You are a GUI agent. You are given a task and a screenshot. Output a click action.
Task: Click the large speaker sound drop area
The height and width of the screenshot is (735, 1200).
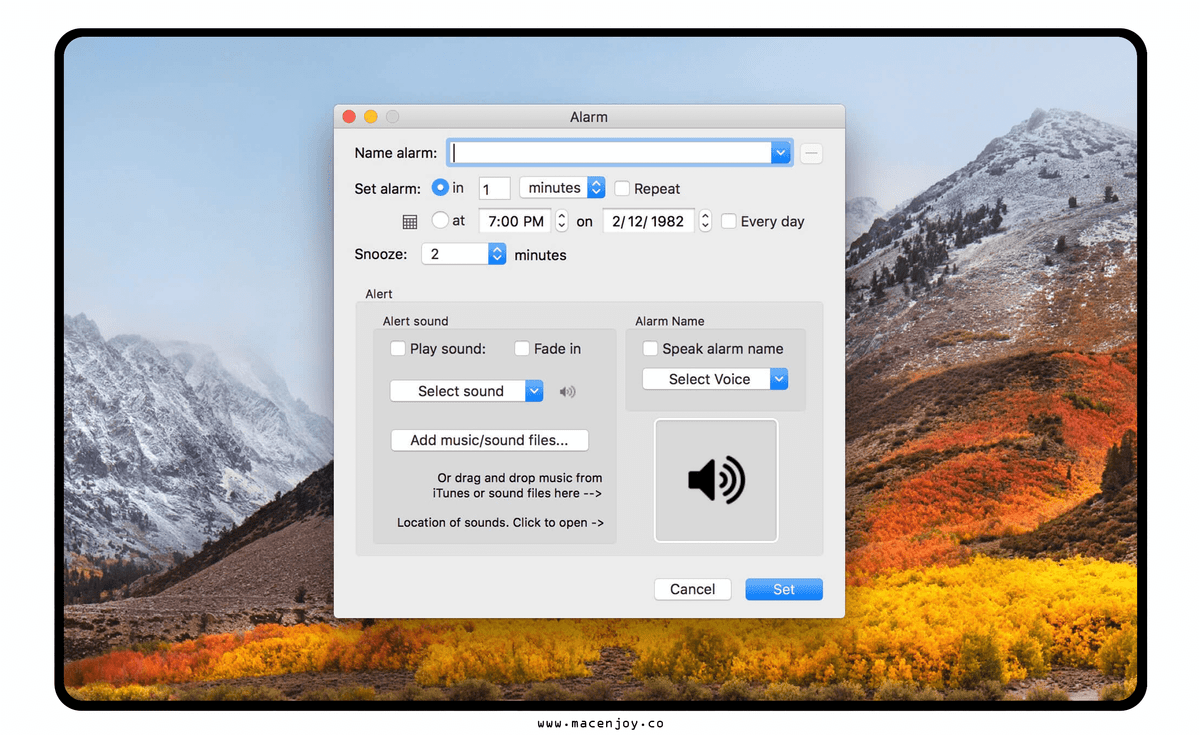point(716,481)
